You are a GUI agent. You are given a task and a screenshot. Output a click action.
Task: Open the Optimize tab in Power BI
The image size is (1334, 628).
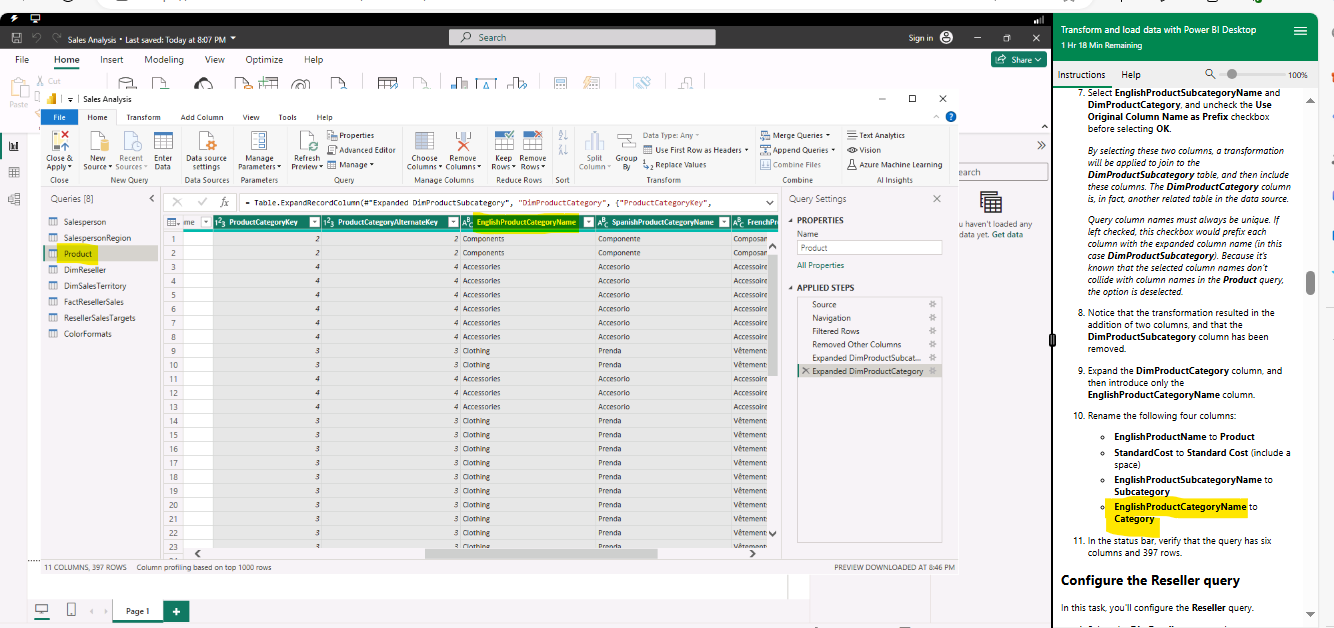coord(264,60)
